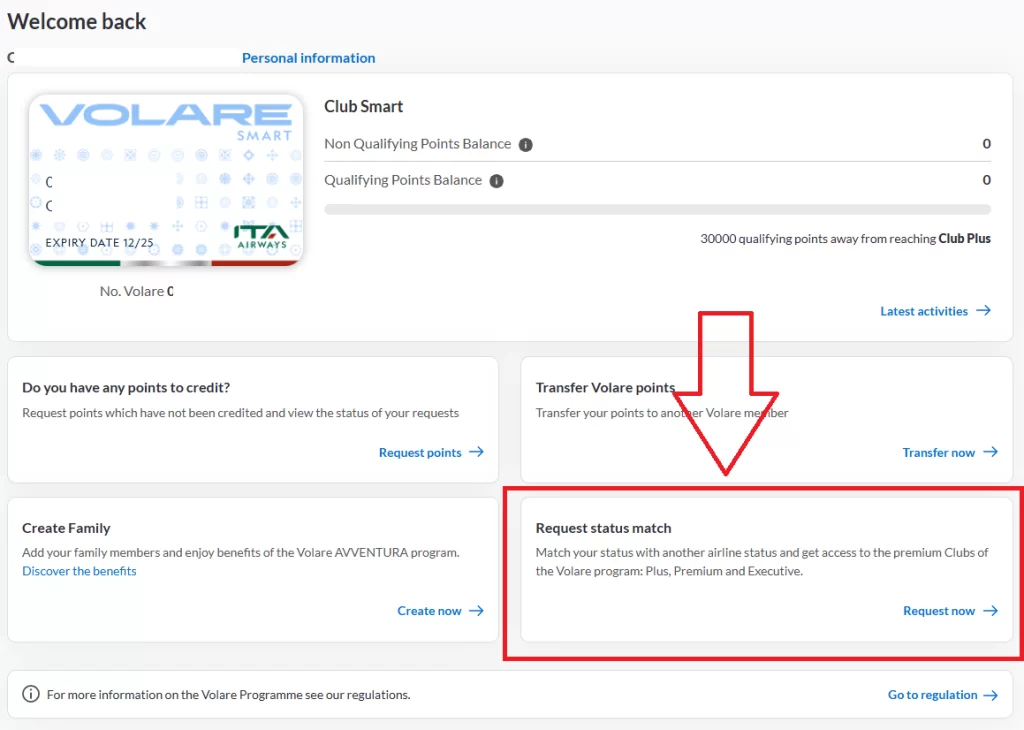This screenshot has height=730, width=1024.
Task: Open the Go to regulation link text
Action: tap(932, 695)
